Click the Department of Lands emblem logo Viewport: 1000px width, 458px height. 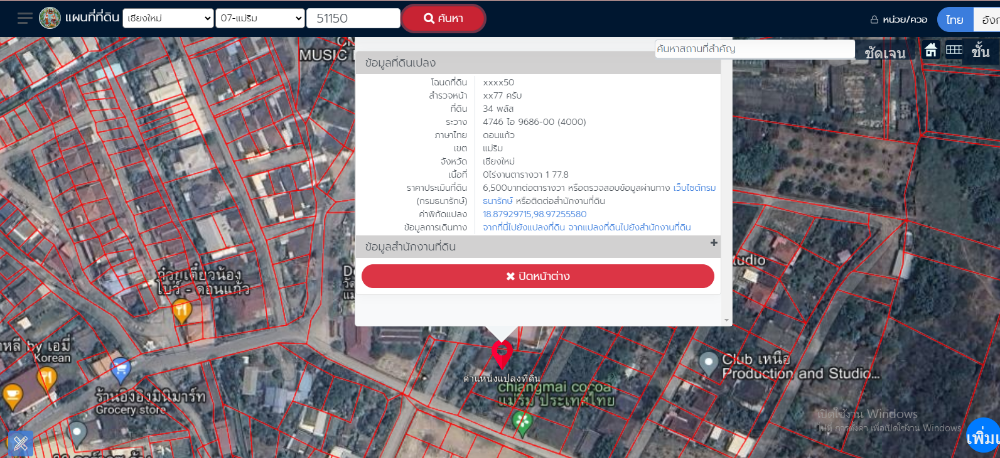click(x=50, y=18)
